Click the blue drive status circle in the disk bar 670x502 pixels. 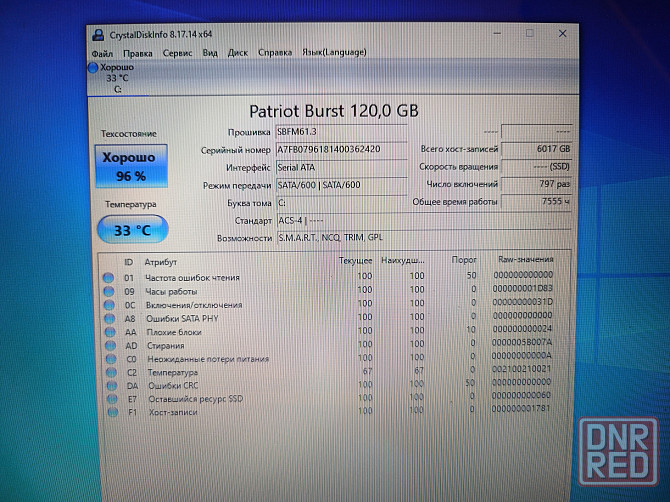pyautogui.click(x=93, y=68)
